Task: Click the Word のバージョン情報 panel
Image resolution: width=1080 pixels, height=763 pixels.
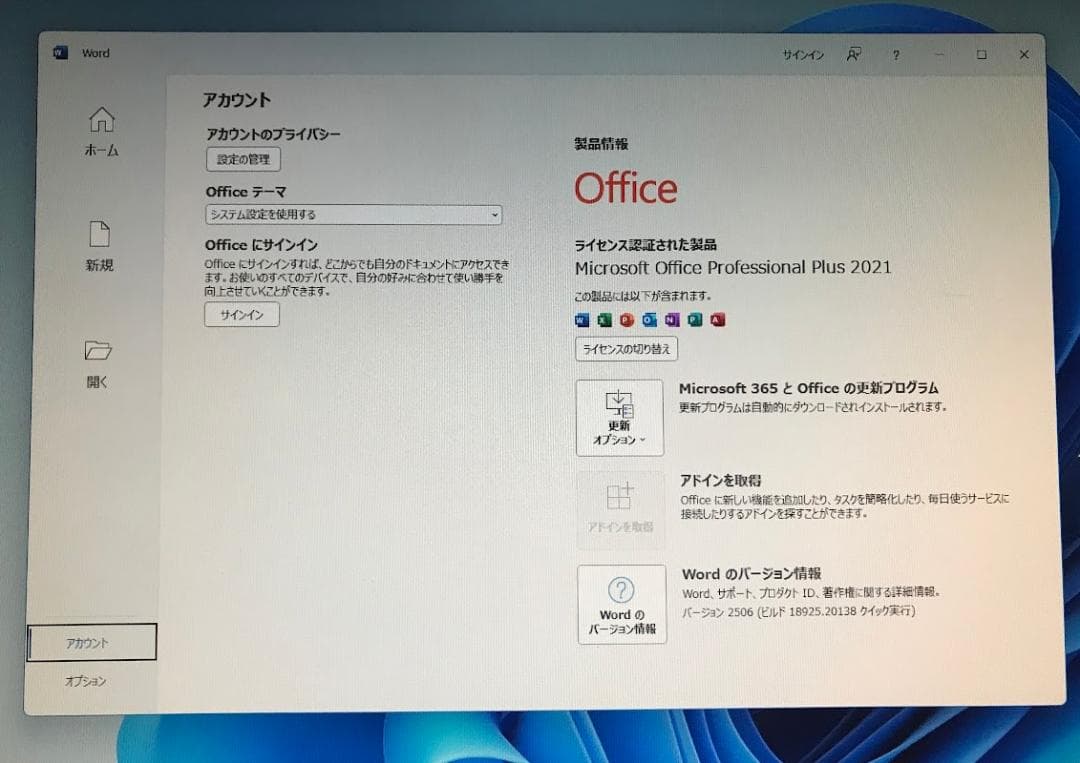Action: pos(621,604)
